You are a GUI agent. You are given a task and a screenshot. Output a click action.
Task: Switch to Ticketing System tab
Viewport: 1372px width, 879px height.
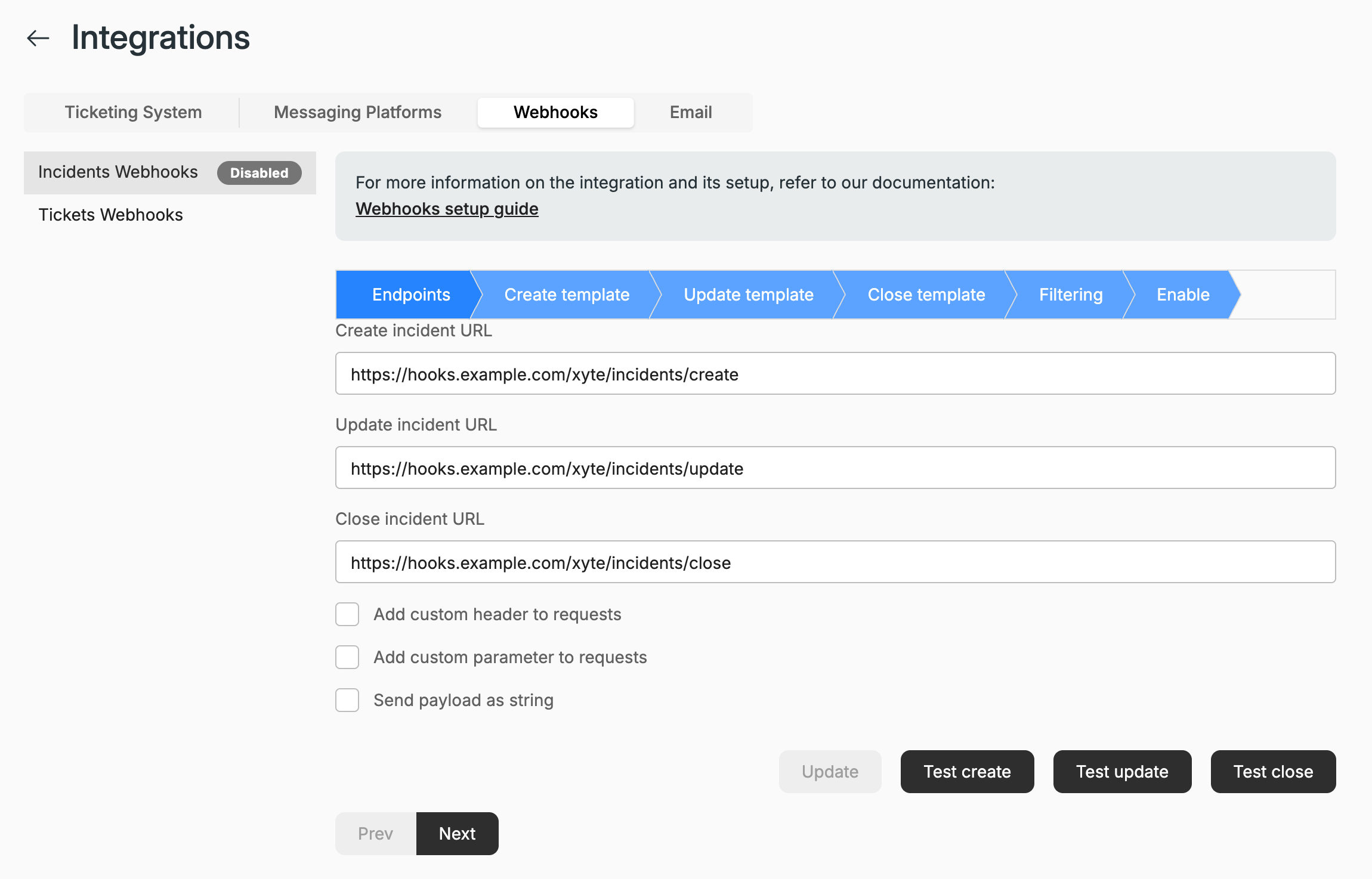point(133,112)
